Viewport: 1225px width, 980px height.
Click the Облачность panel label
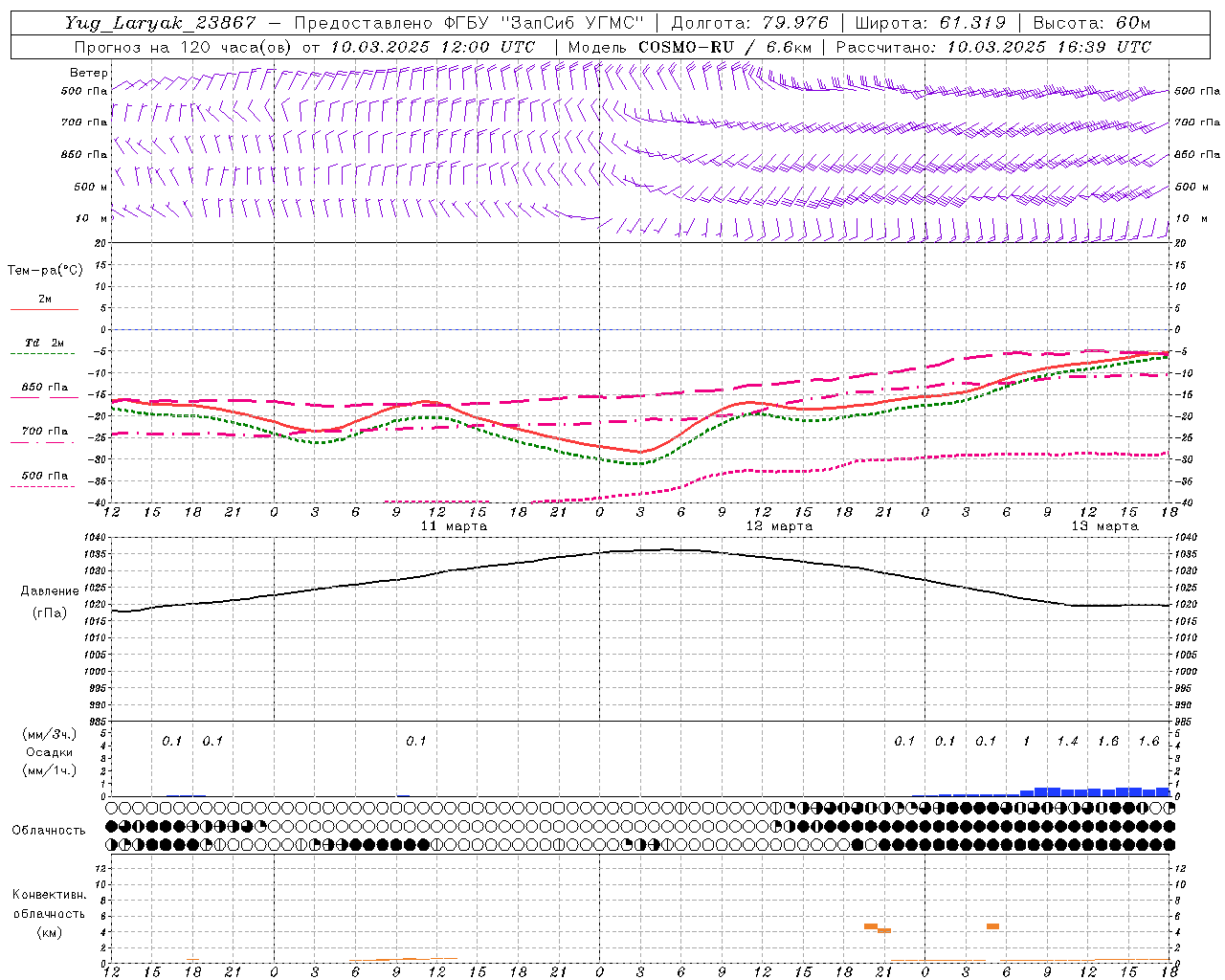[49, 830]
